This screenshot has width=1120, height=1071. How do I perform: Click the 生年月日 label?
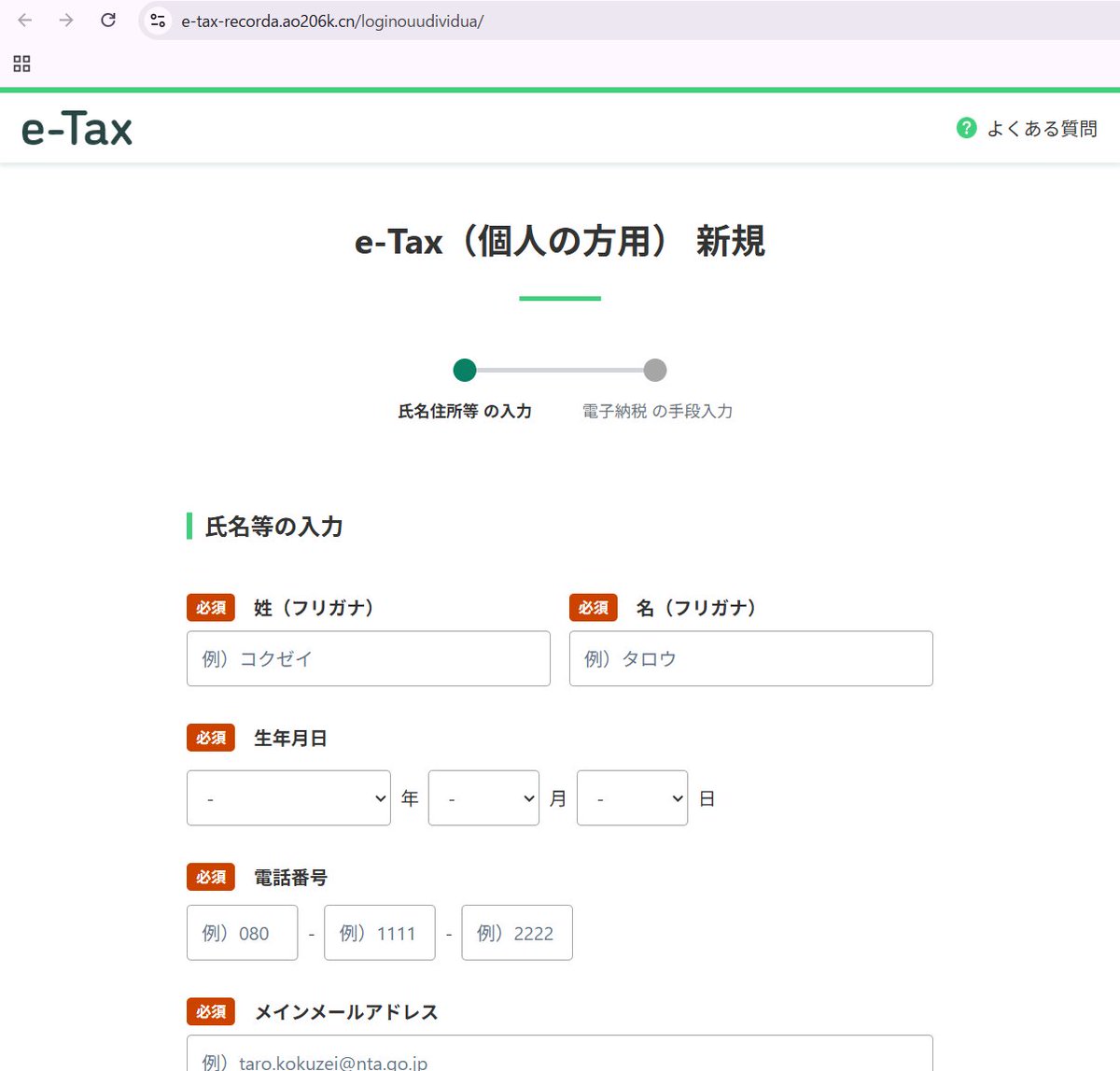coord(290,739)
